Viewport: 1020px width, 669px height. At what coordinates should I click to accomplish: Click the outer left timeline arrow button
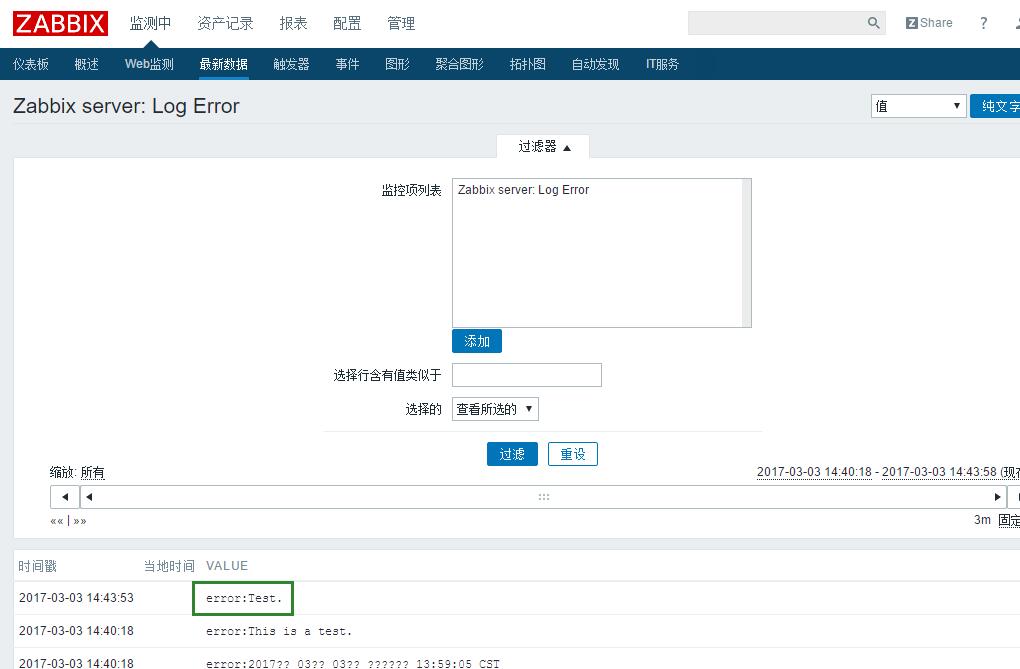pos(64,497)
